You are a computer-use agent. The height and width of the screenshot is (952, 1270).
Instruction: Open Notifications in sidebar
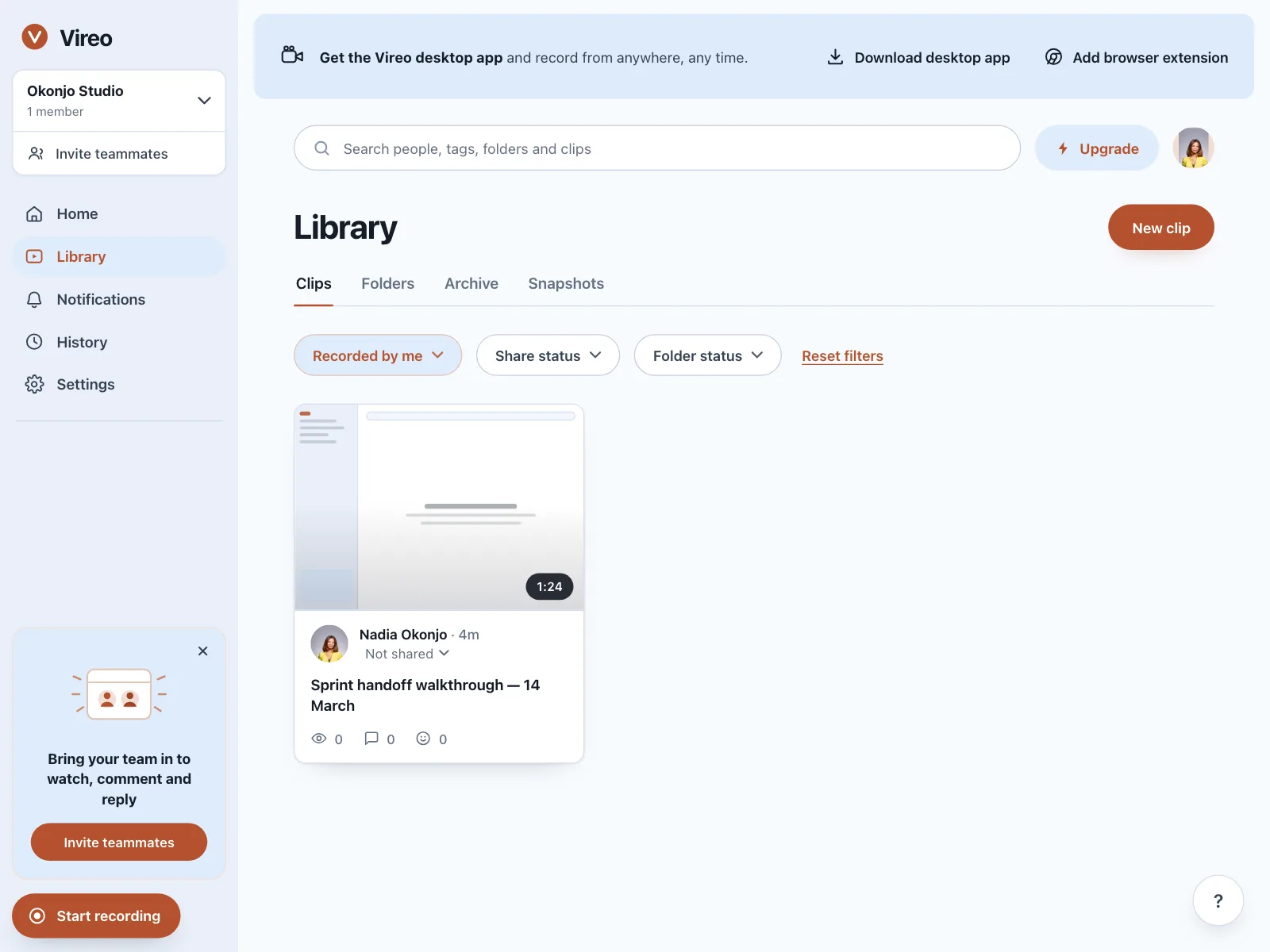tap(119, 300)
